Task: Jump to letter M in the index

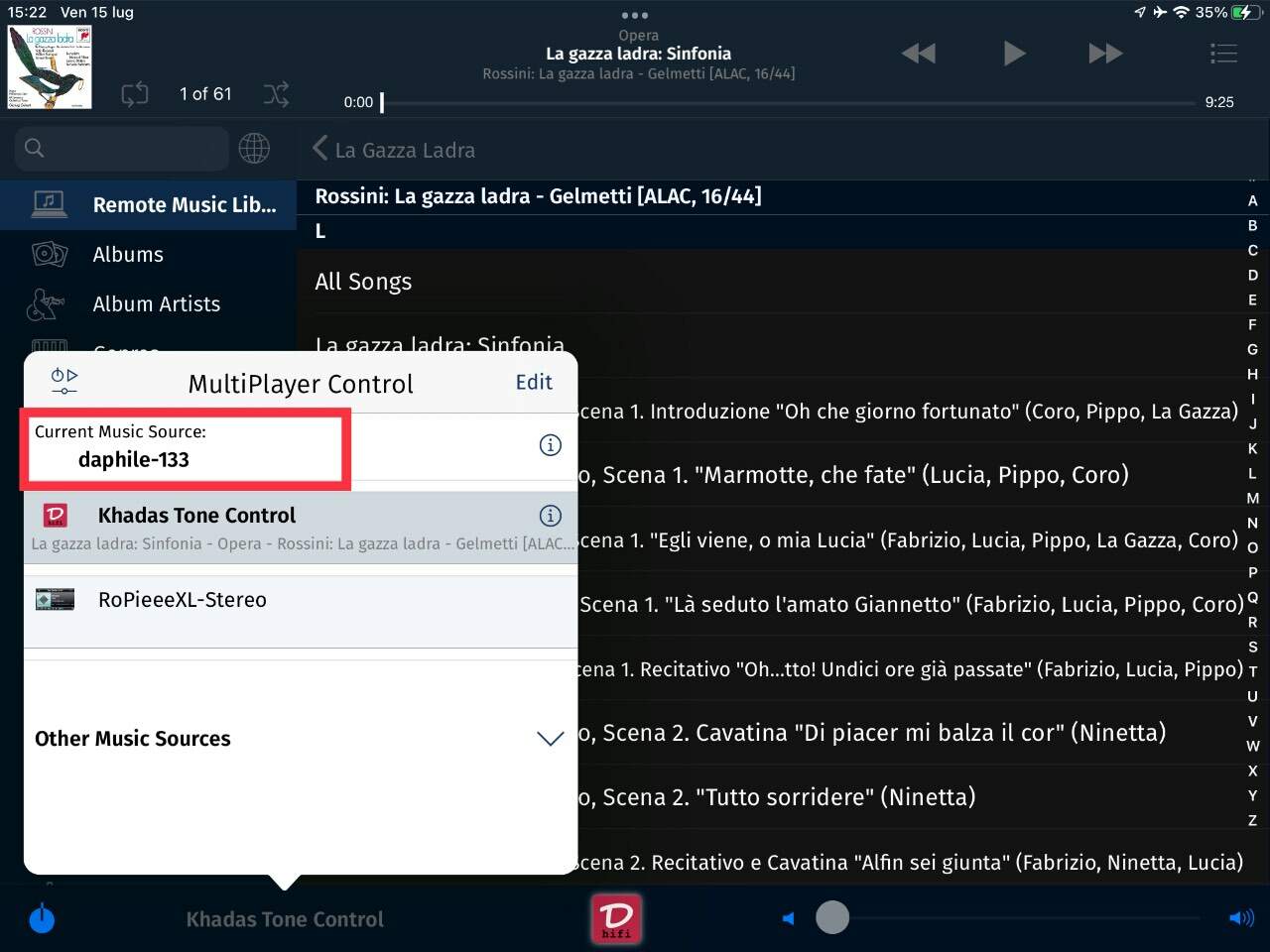Action: [x=1253, y=498]
